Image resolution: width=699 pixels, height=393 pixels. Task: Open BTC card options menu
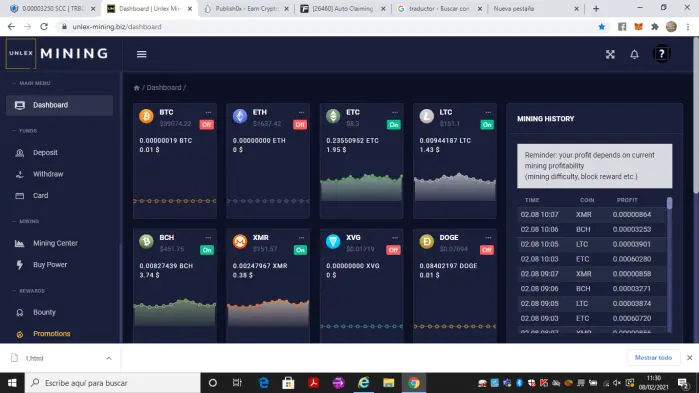(x=208, y=112)
